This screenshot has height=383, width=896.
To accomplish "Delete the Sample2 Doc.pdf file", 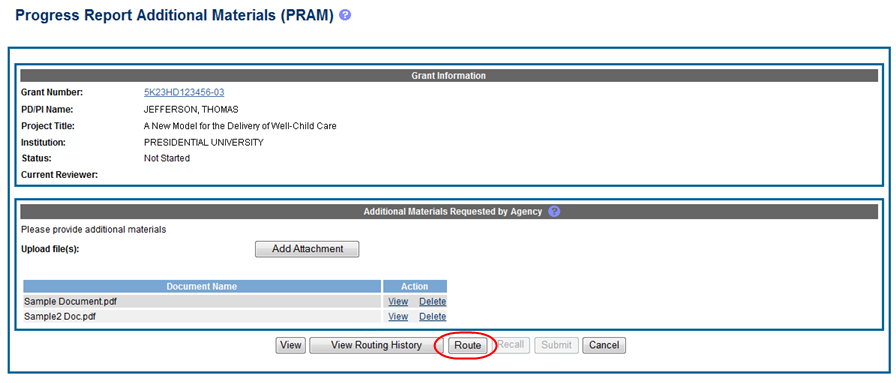I will click(433, 317).
